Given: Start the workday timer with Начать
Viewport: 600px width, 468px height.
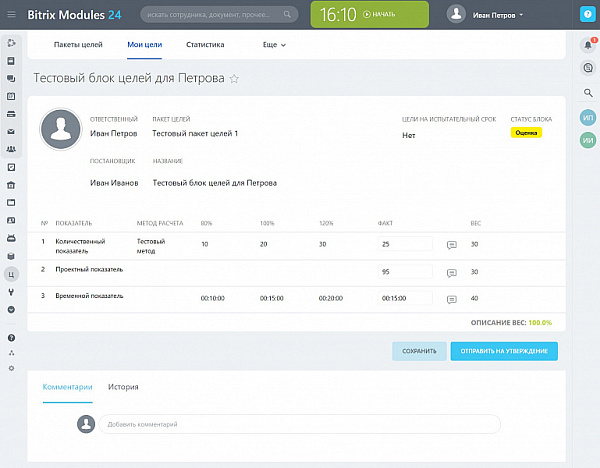Looking at the screenshot, I should (x=379, y=15).
